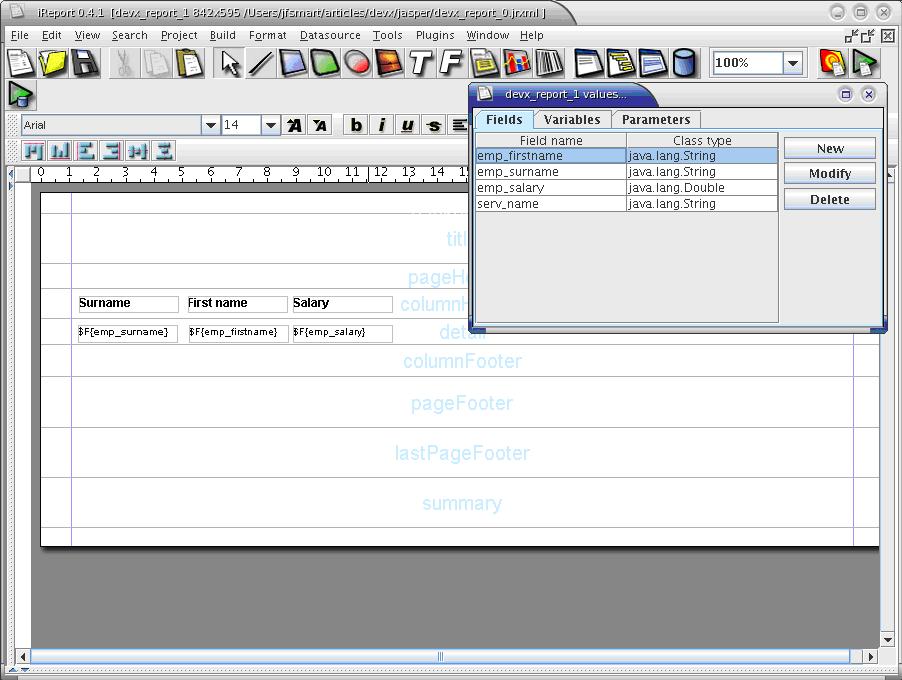Open the 100% zoom level dropdown
This screenshot has width=902, height=680.
point(792,63)
